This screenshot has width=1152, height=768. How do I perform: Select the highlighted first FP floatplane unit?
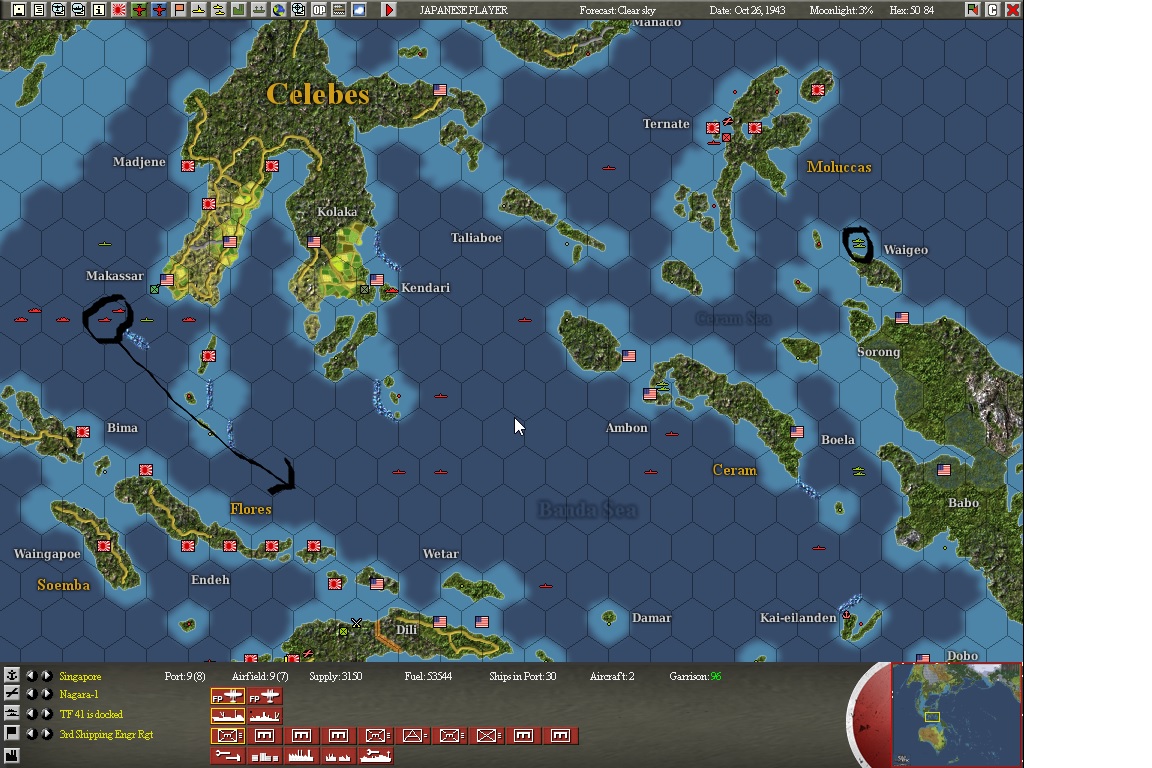tap(227, 696)
